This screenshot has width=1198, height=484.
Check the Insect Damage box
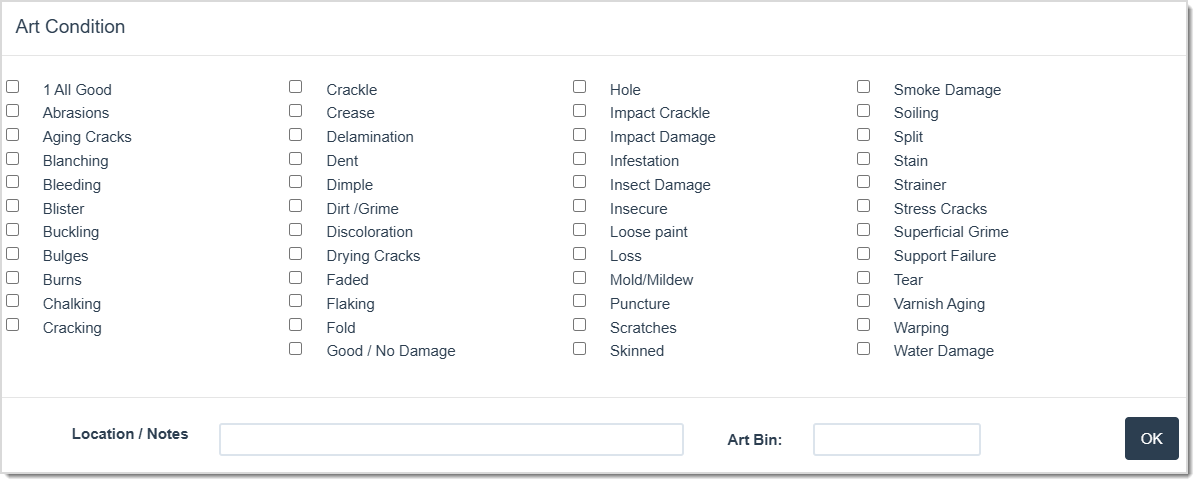[580, 182]
